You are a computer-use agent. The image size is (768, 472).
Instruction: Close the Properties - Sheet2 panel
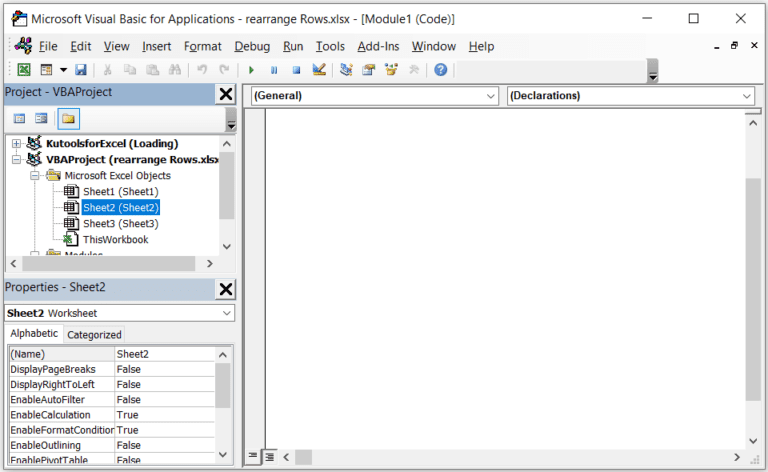point(226,289)
